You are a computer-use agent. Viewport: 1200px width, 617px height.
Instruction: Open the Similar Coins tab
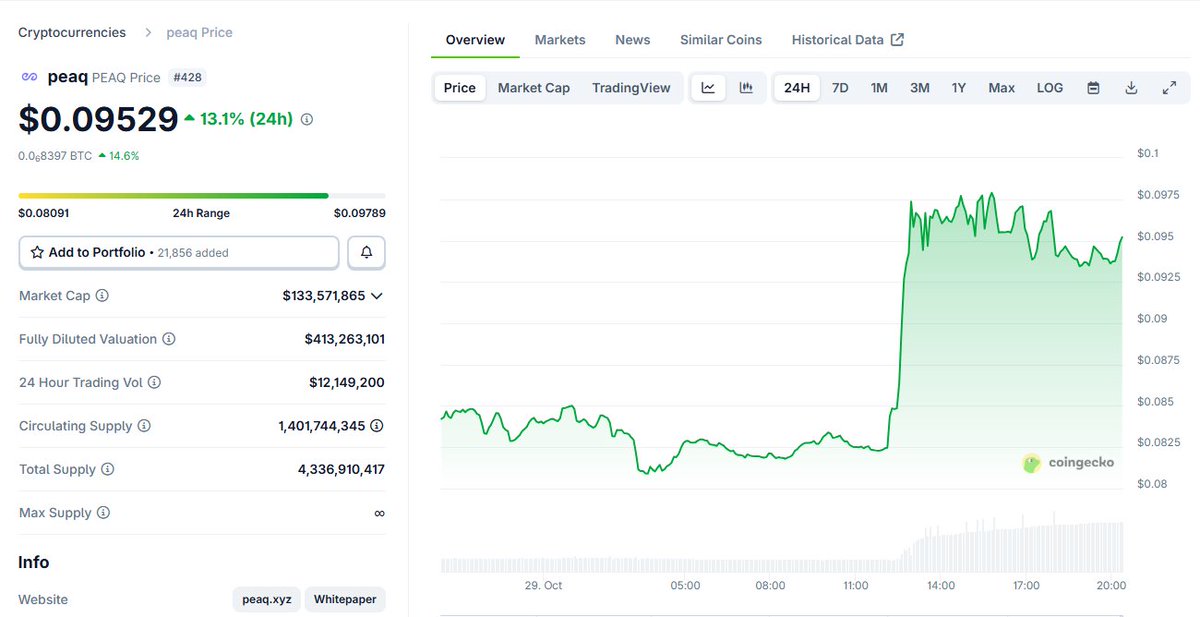(721, 40)
